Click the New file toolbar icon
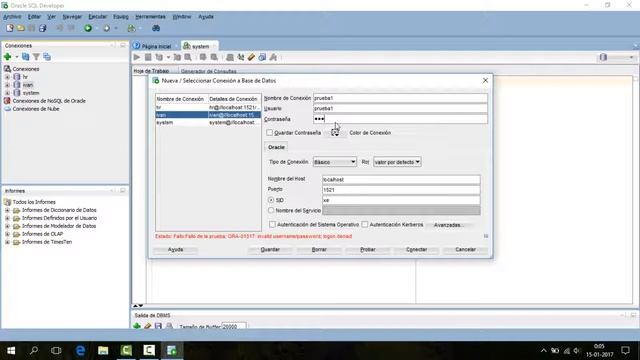Screen dimensions: 640x360 [9, 28]
